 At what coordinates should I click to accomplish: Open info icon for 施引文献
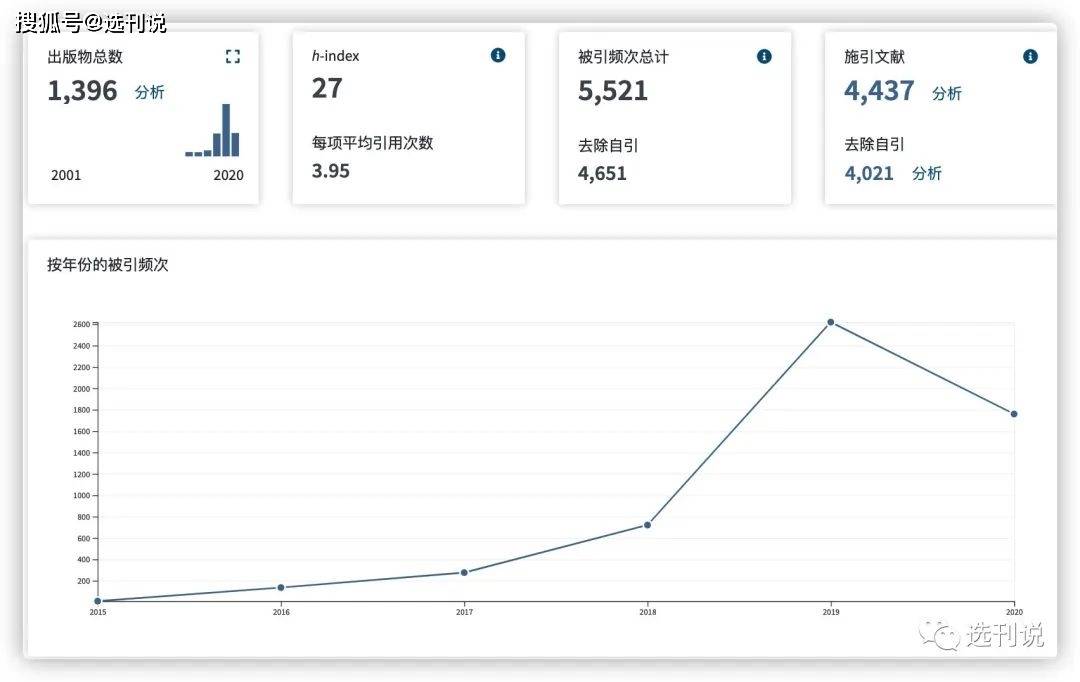pyautogui.click(x=1030, y=56)
